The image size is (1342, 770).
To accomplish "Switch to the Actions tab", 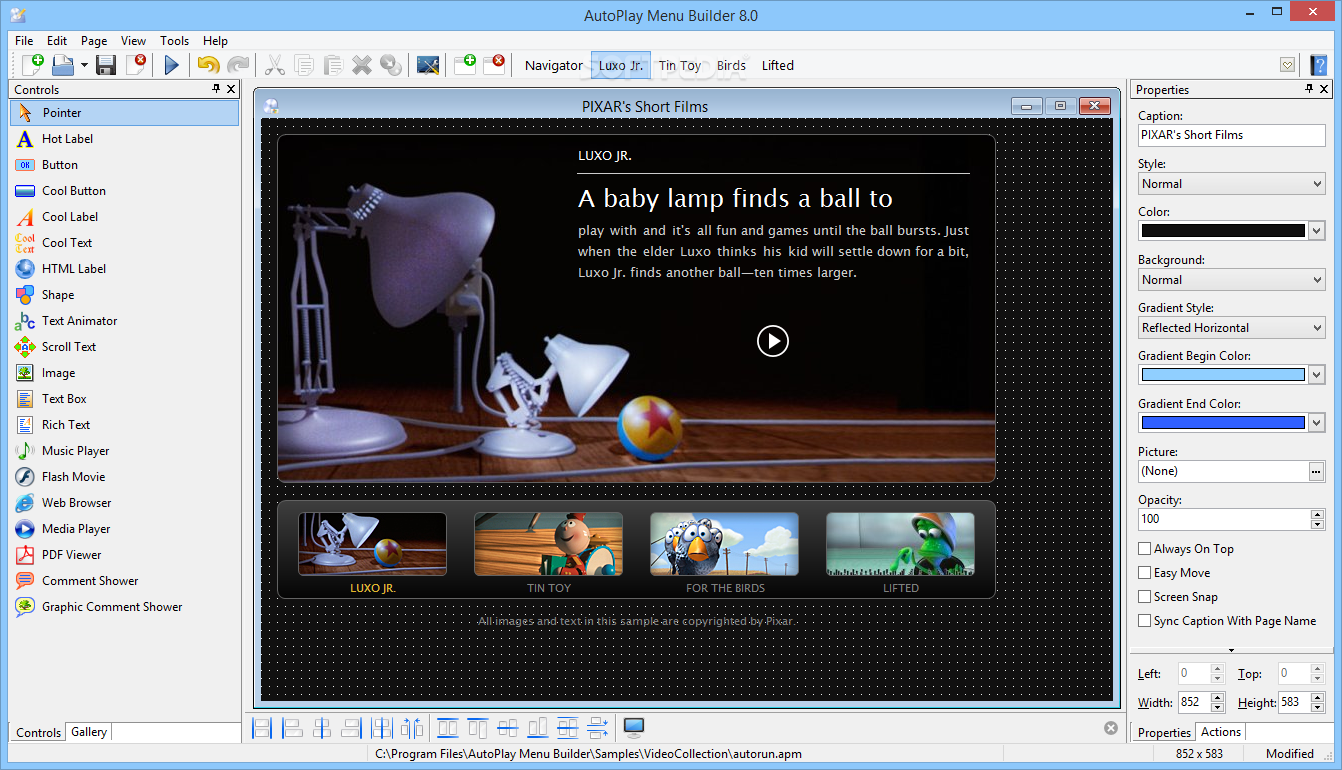I will pyautogui.click(x=1221, y=732).
